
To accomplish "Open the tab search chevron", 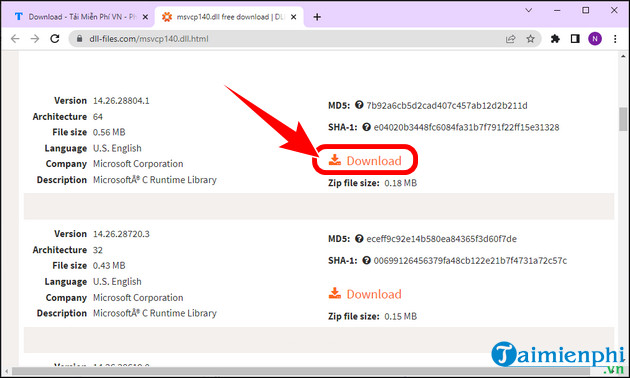I will (x=529, y=10).
